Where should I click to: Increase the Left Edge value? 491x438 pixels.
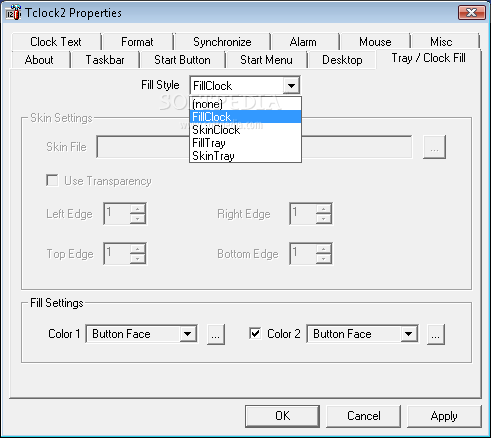(x=137, y=209)
